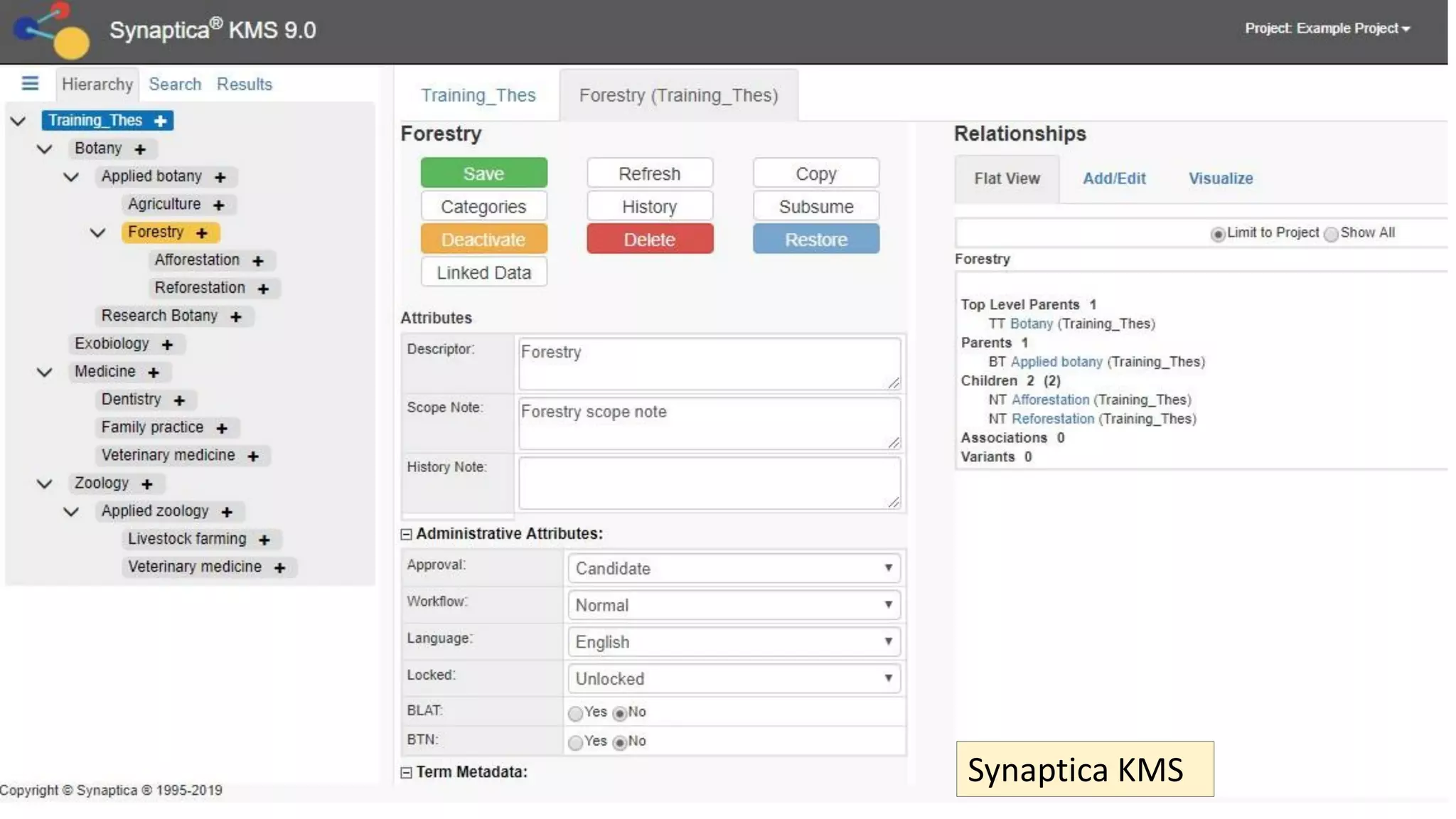Collapse the Botany branch chevron
The height and width of the screenshot is (819, 1456).
pyautogui.click(x=45, y=149)
